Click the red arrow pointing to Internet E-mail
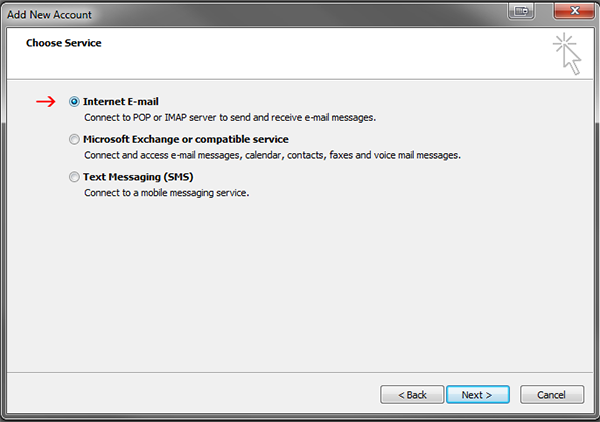 coord(46,101)
